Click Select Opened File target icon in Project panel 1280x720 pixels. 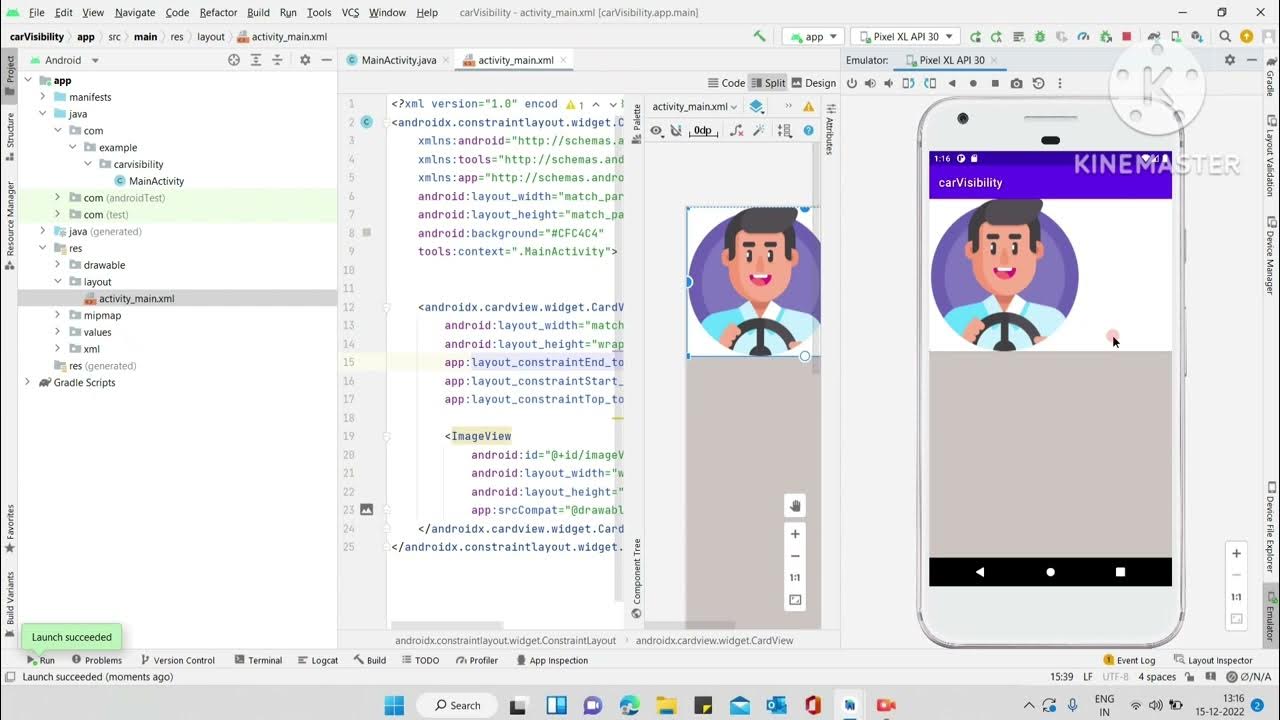tap(234, 60)
